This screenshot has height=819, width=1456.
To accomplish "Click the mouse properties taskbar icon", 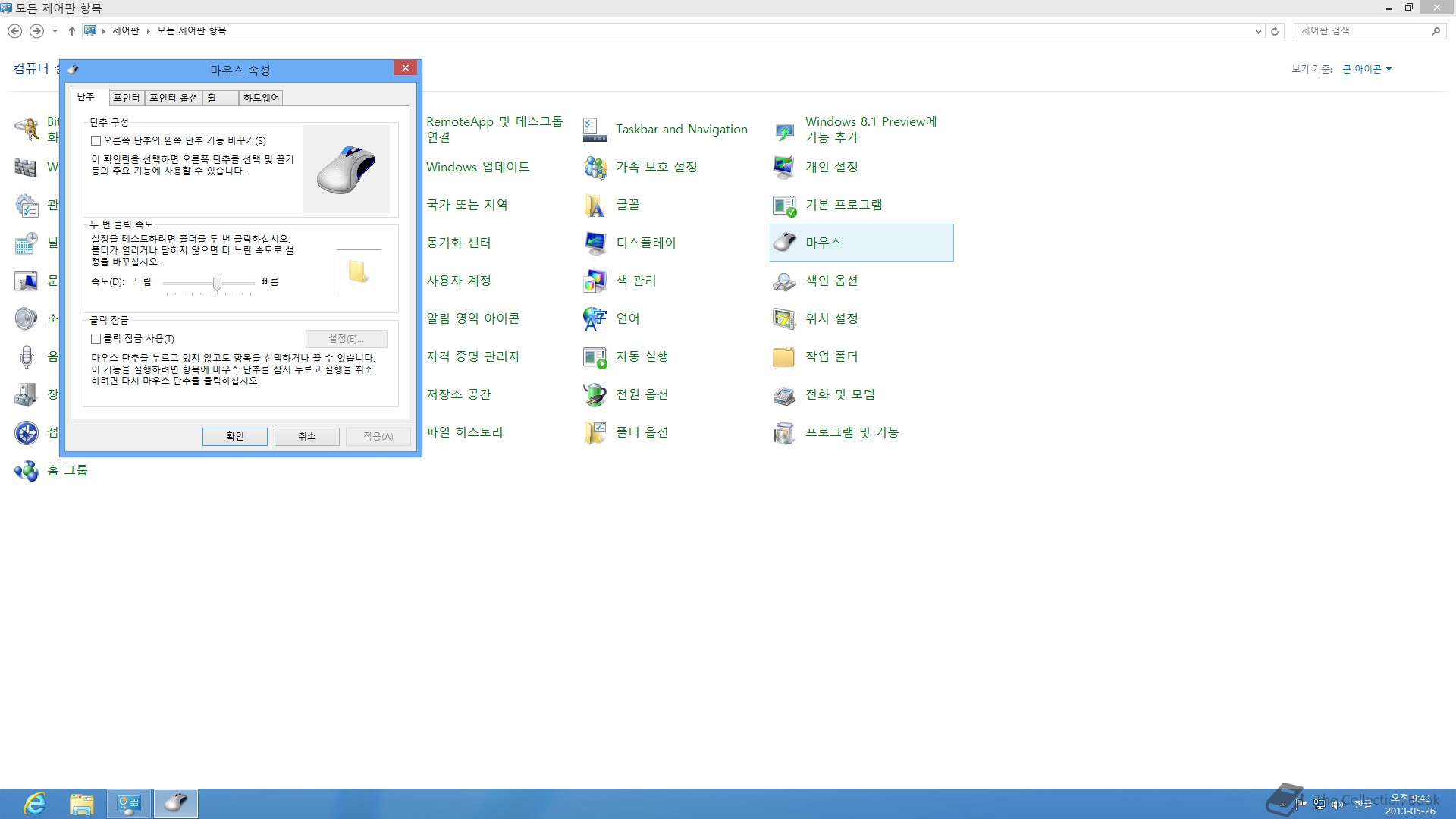I will (x=176, y=804).
